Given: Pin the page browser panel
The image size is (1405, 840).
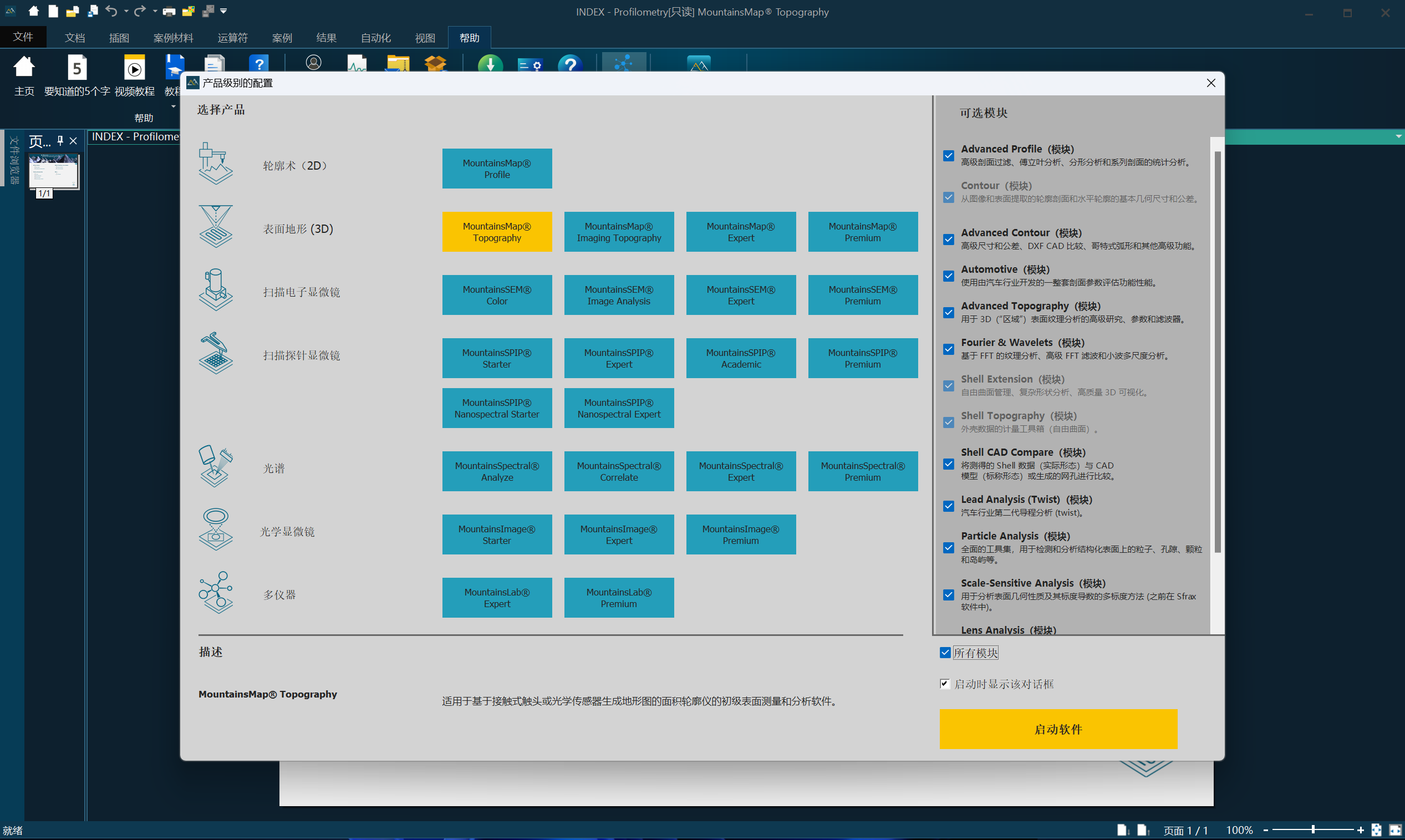Looking at the screenshot, I should (x=60, y=140).
